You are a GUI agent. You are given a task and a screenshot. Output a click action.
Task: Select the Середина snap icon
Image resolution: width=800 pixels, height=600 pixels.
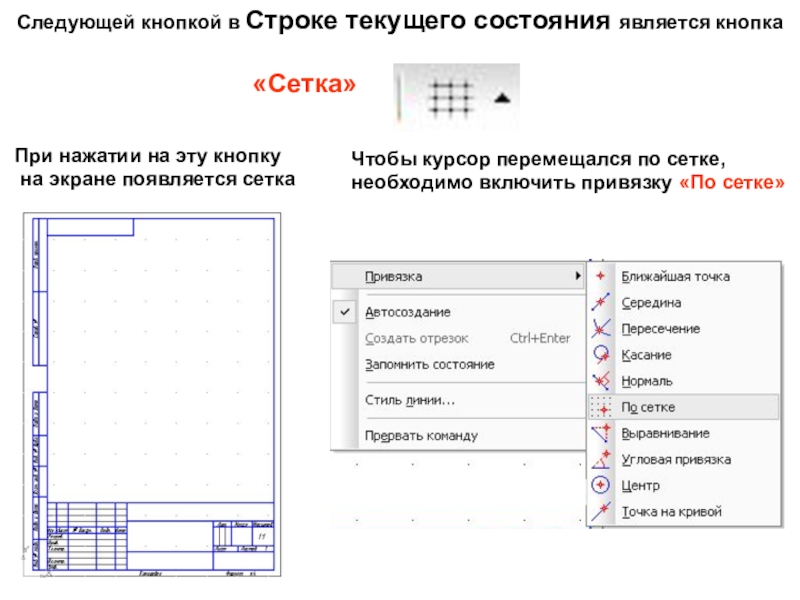click(x=601, y=302)
